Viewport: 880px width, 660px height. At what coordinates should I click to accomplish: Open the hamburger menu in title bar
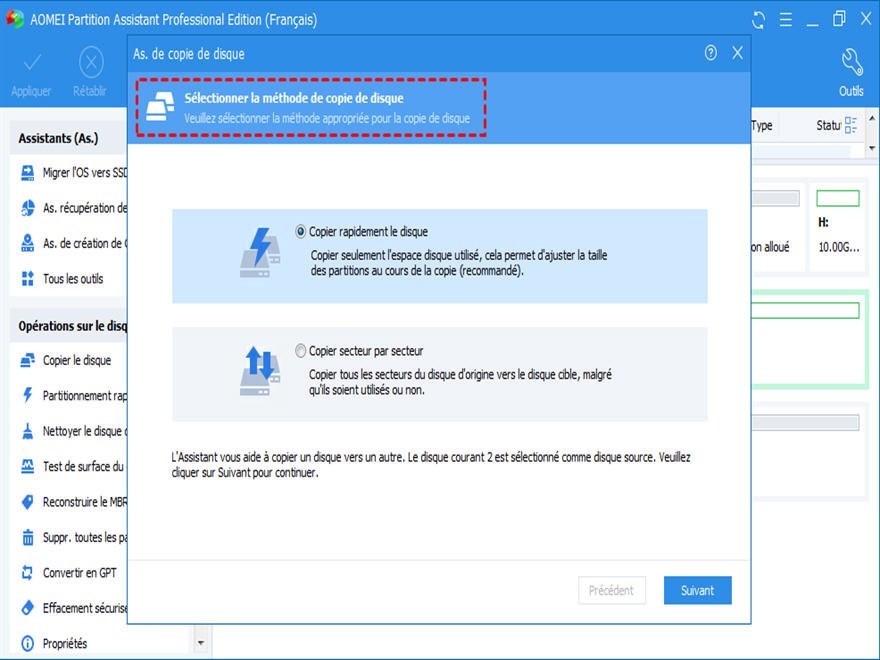click(x=786, y=20)
